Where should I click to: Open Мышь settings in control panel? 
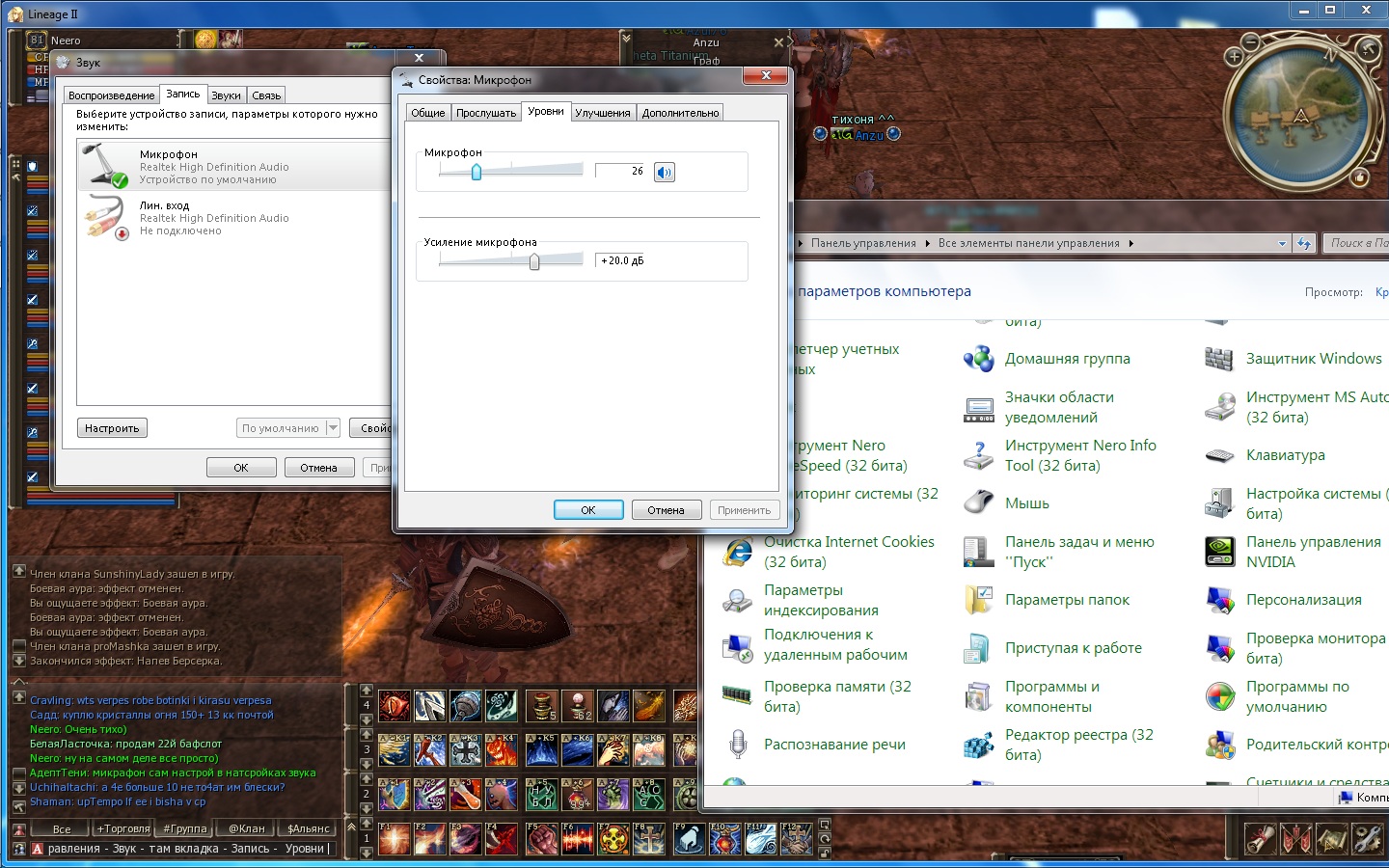coord(1006,503)
